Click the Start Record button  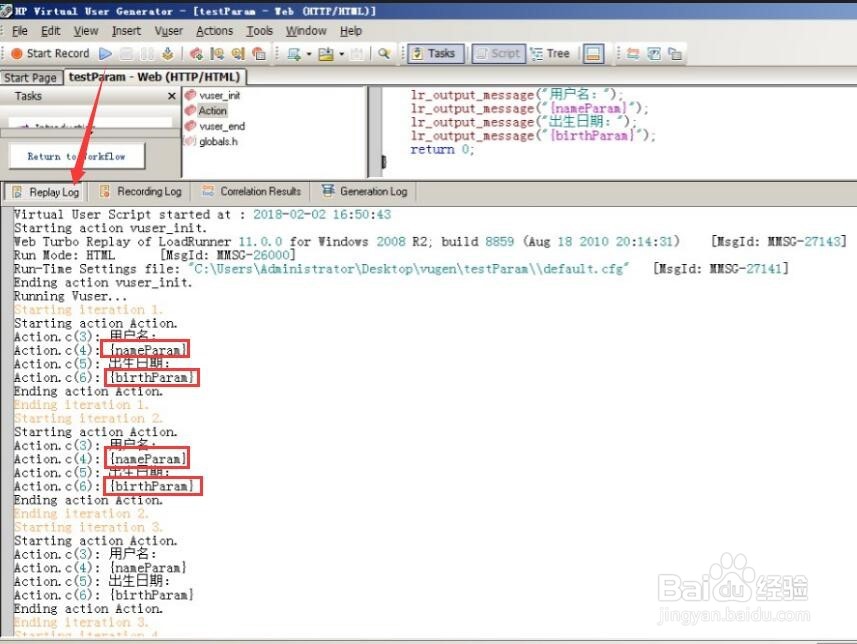50,53
